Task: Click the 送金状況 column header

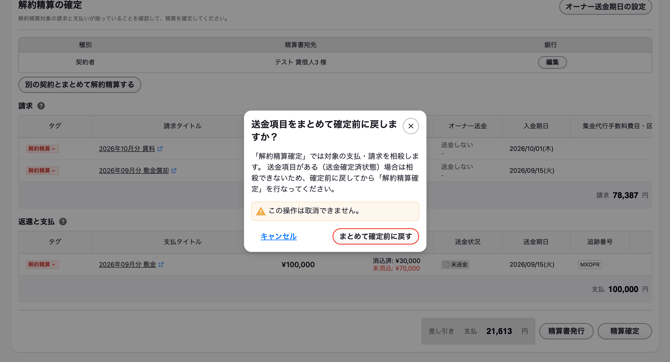Action: 467,242
